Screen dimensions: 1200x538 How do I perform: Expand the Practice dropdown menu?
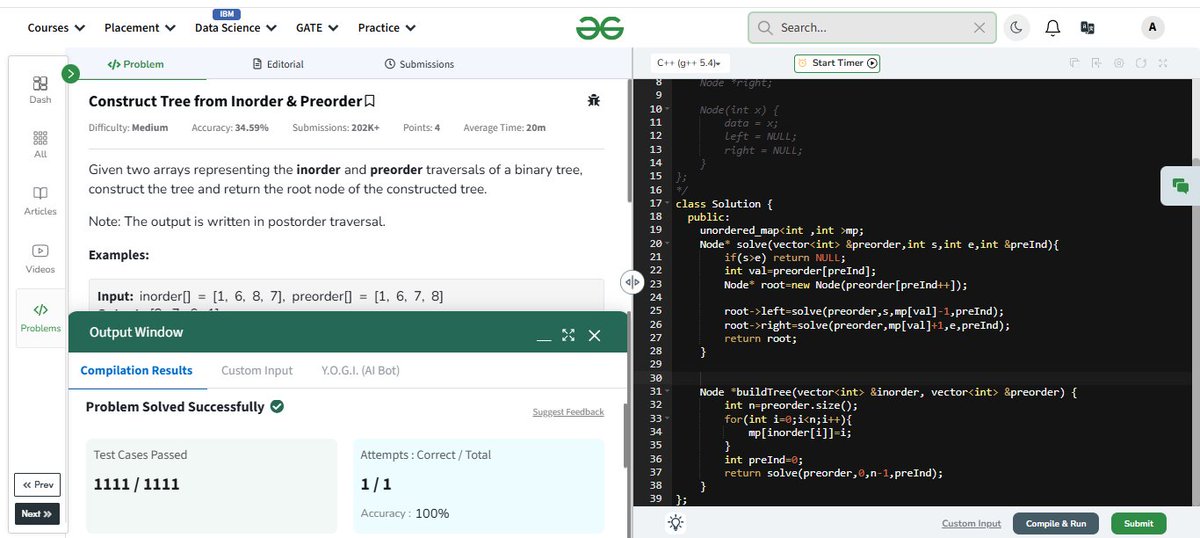click(x=387, y=28)
